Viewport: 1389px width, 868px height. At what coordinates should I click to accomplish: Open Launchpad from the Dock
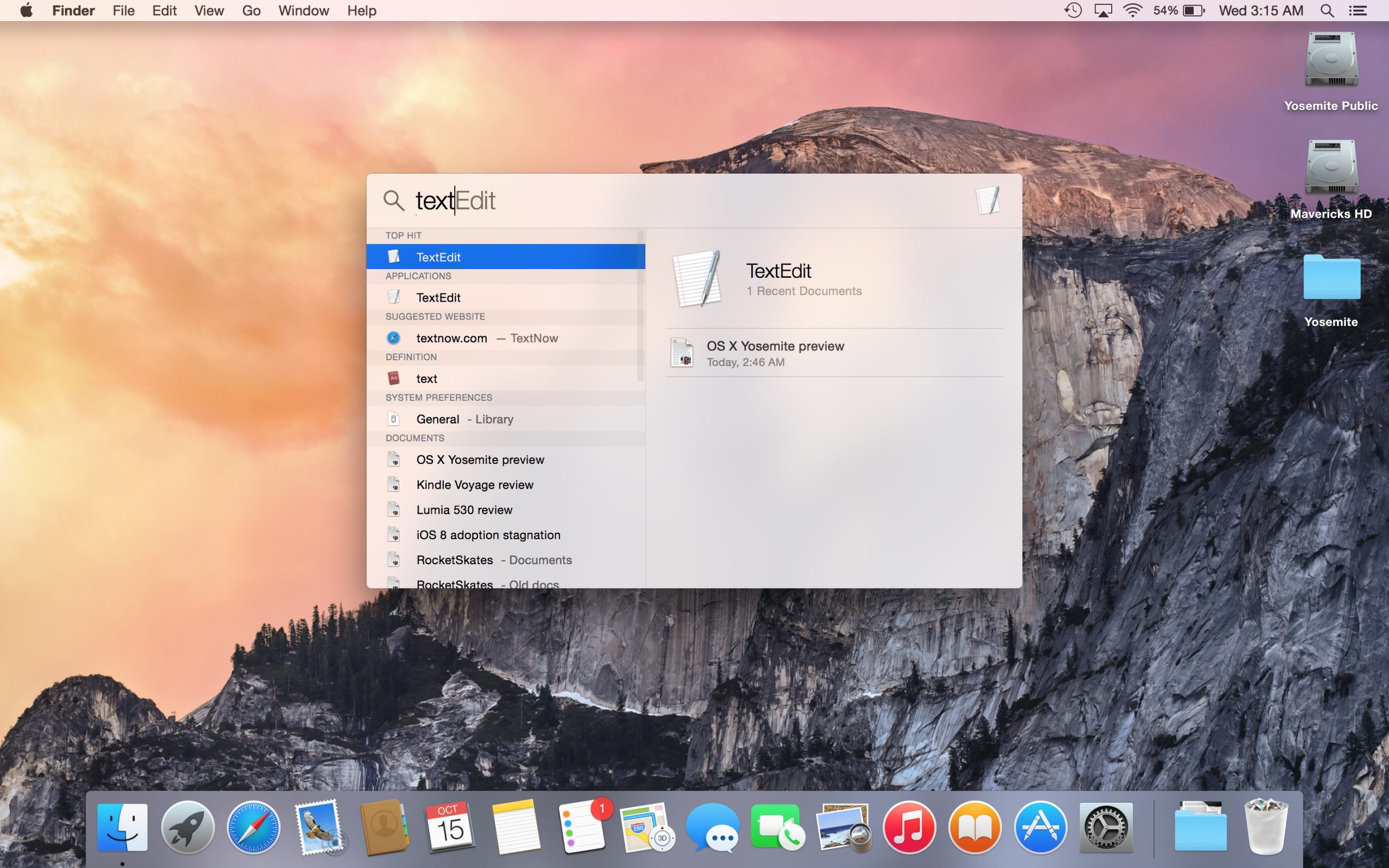(x=188, y=827)
